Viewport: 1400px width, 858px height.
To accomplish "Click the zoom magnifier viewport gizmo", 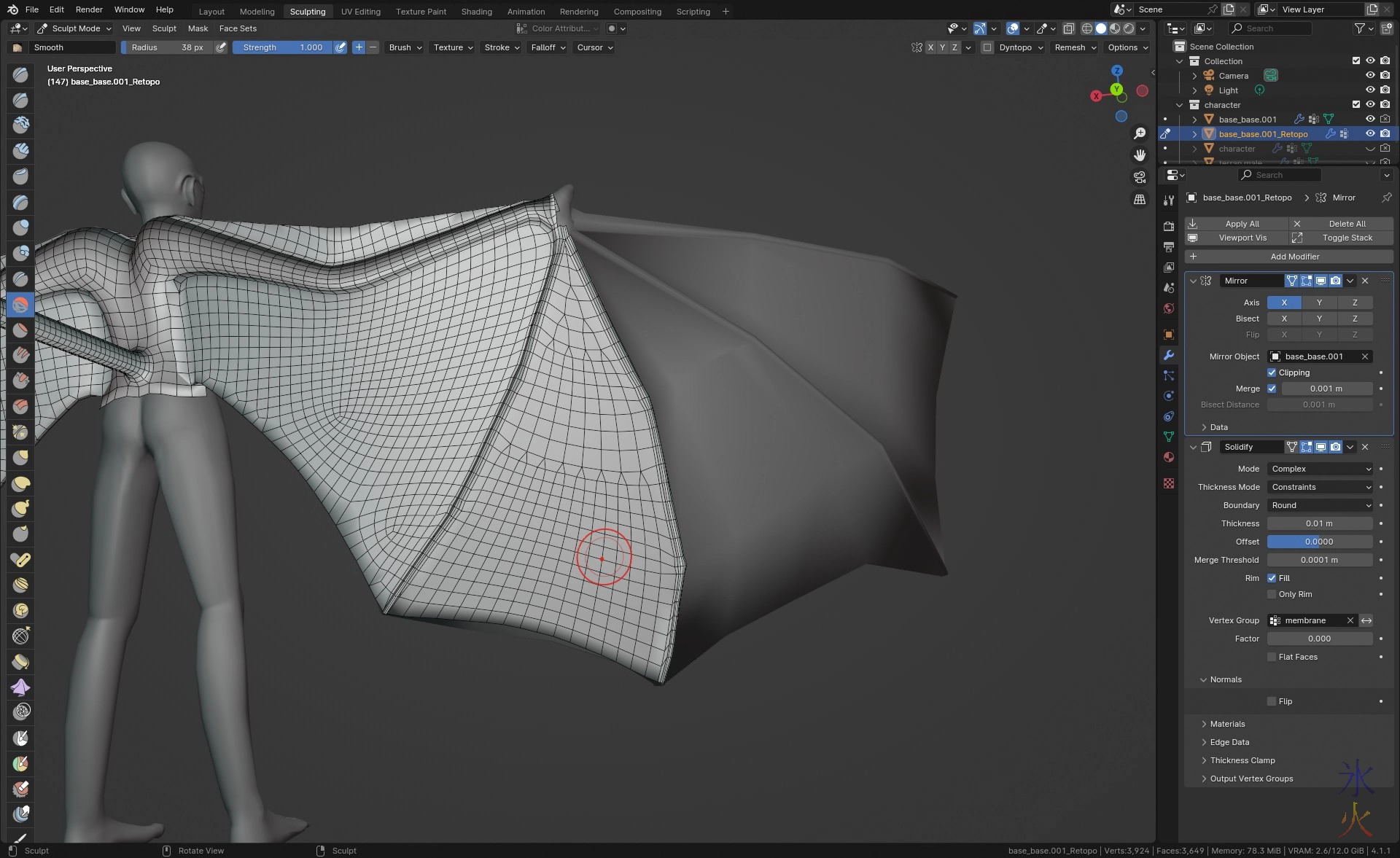I will (1140, 133).
